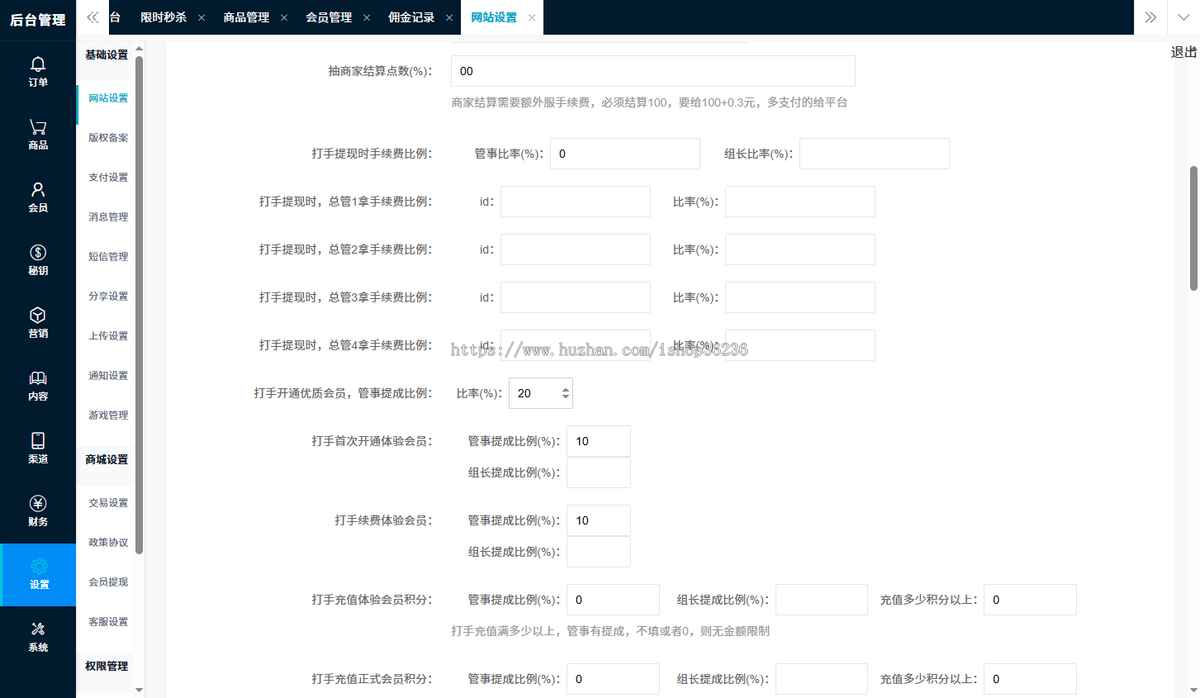Click the 后台管理 header title
This screenshot has width=1200, height=698.
point(38,20)
